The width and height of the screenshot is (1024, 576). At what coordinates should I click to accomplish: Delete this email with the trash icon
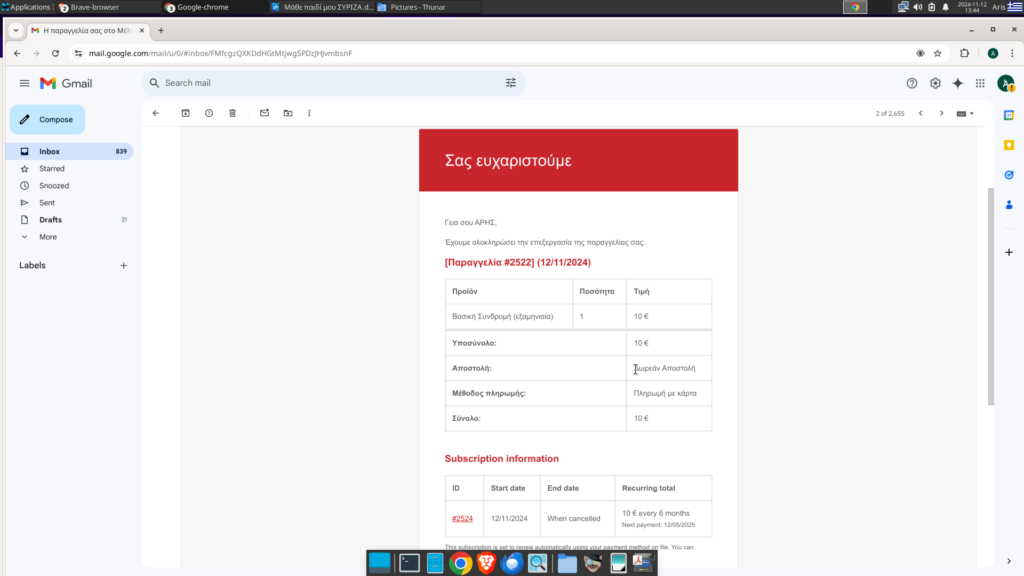click(x=232, y=113)
